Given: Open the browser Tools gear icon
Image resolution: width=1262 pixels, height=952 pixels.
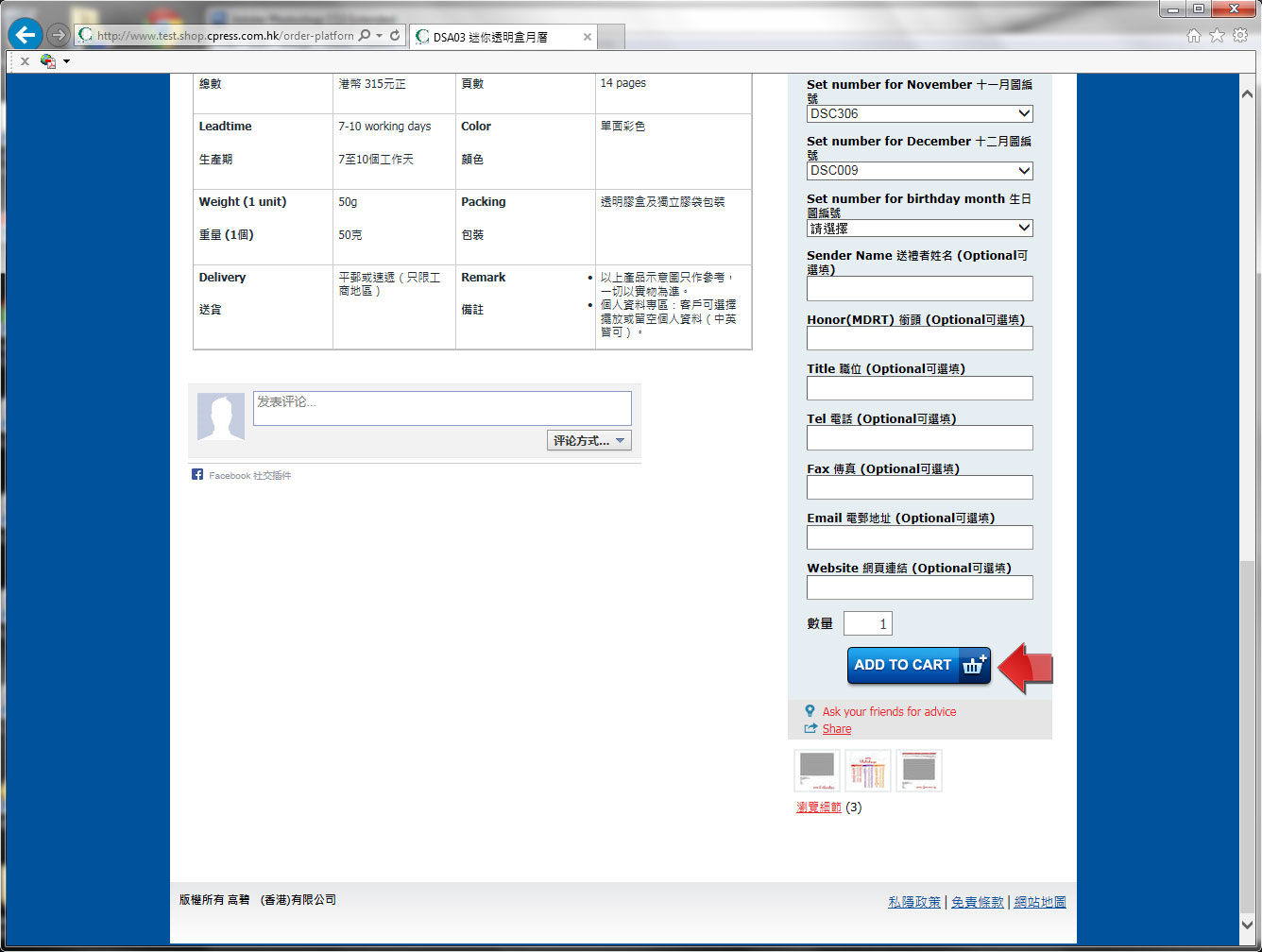Looking at the screenshot, I should (x=1240, y=36).
